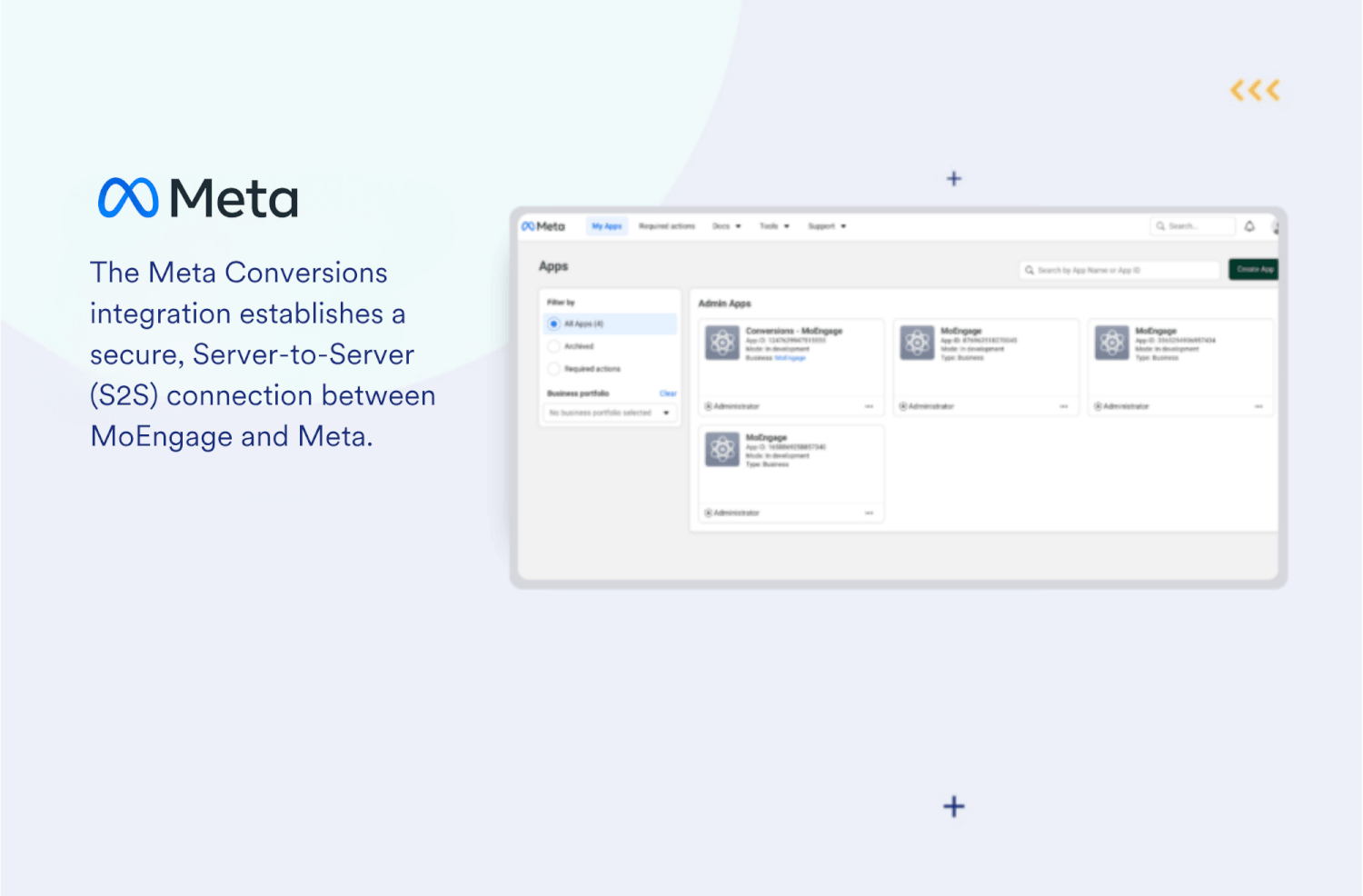Clear the Business portfolio filter
This screenshot has width=1363, height=896.
click(668, 393)
